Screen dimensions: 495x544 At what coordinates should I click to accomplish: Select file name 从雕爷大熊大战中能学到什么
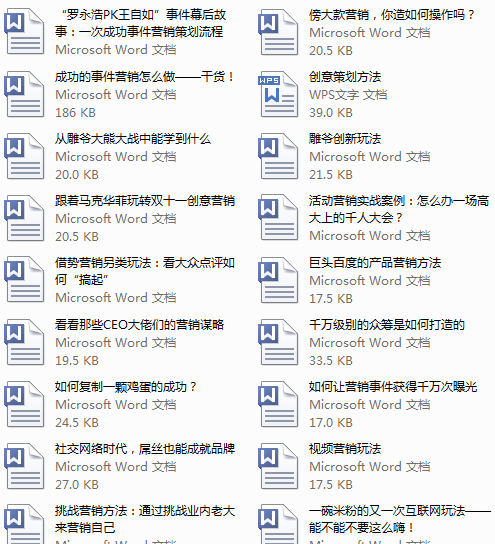pyautogui.click(x=133, y=139)
